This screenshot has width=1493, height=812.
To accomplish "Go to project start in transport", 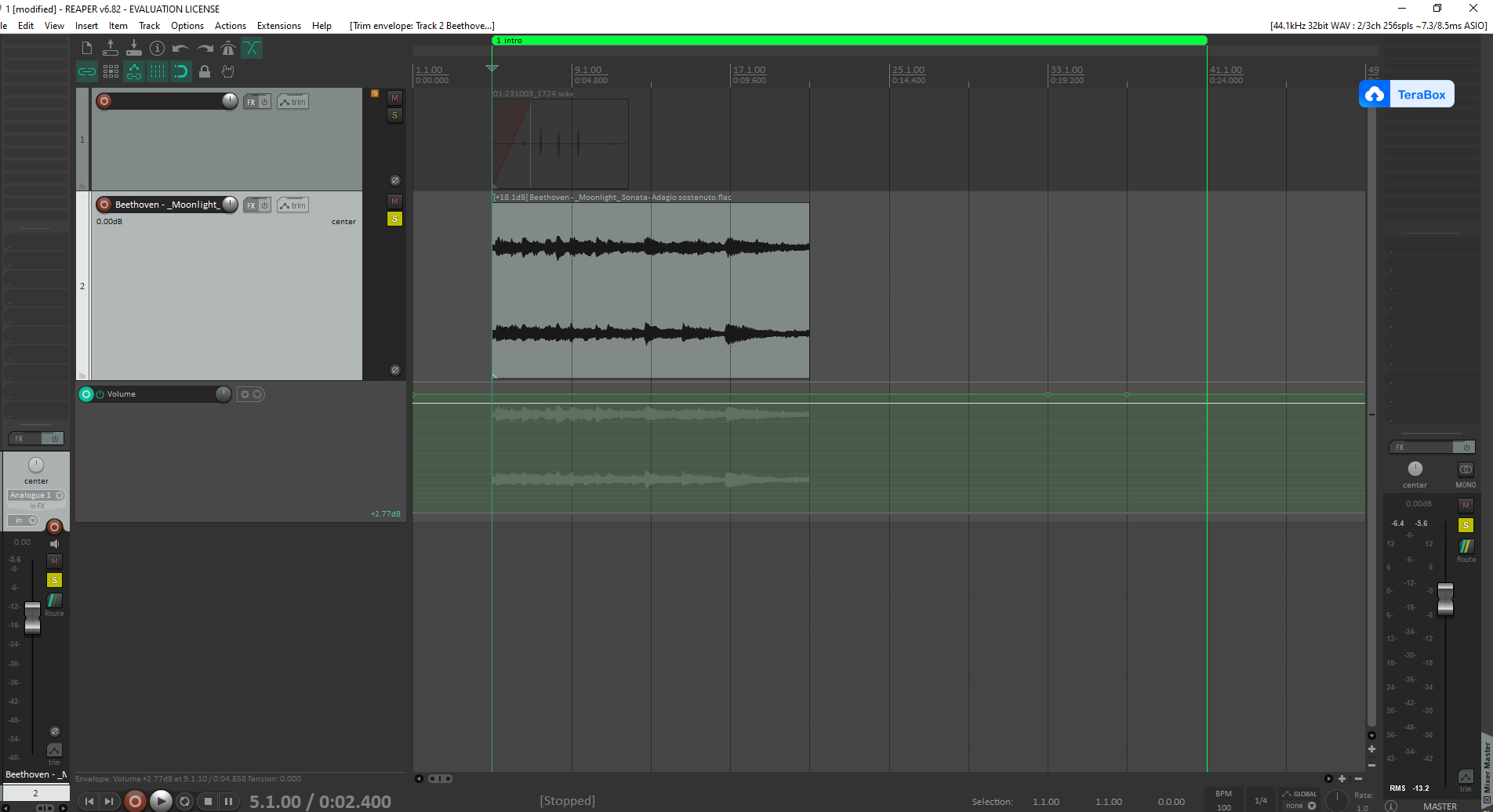I will [89, 801].
